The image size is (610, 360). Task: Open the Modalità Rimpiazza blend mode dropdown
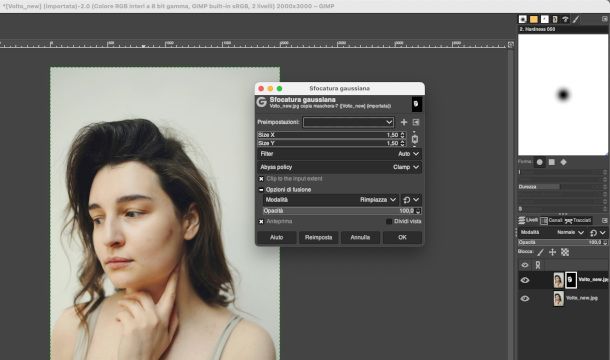[x=331, y=200]
